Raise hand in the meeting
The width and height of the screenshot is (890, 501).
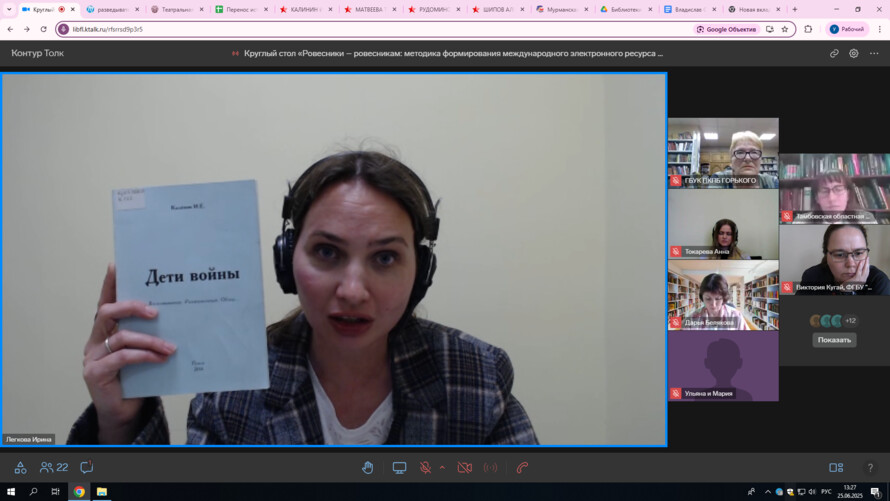(x=368, y=467)
